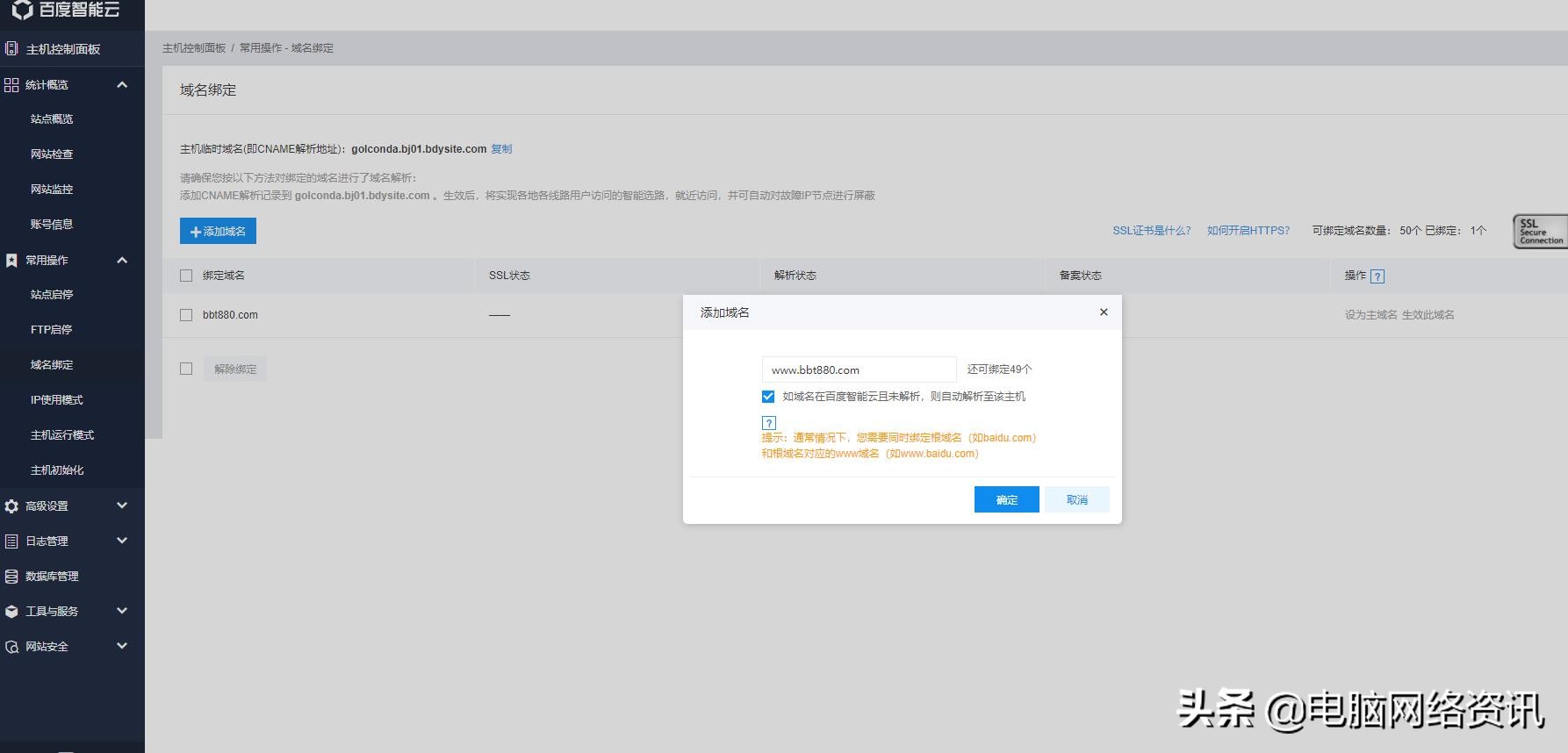Click the bbt880.com domain cell
Viewport: 1568px width, 753px height.
tap(230, 315)
